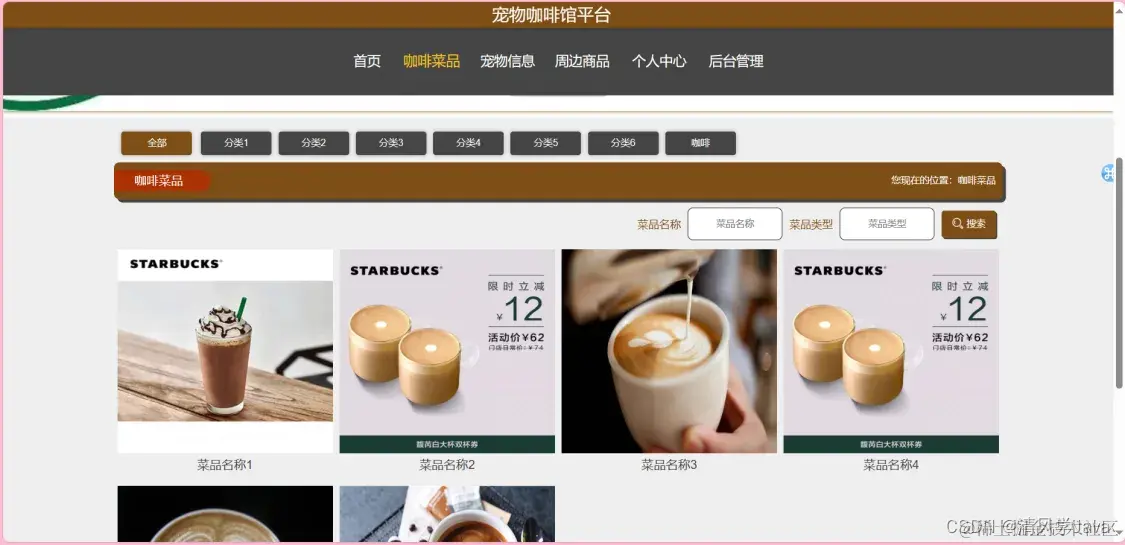Click the red 咖啡菜品 section label

[161, 181]
